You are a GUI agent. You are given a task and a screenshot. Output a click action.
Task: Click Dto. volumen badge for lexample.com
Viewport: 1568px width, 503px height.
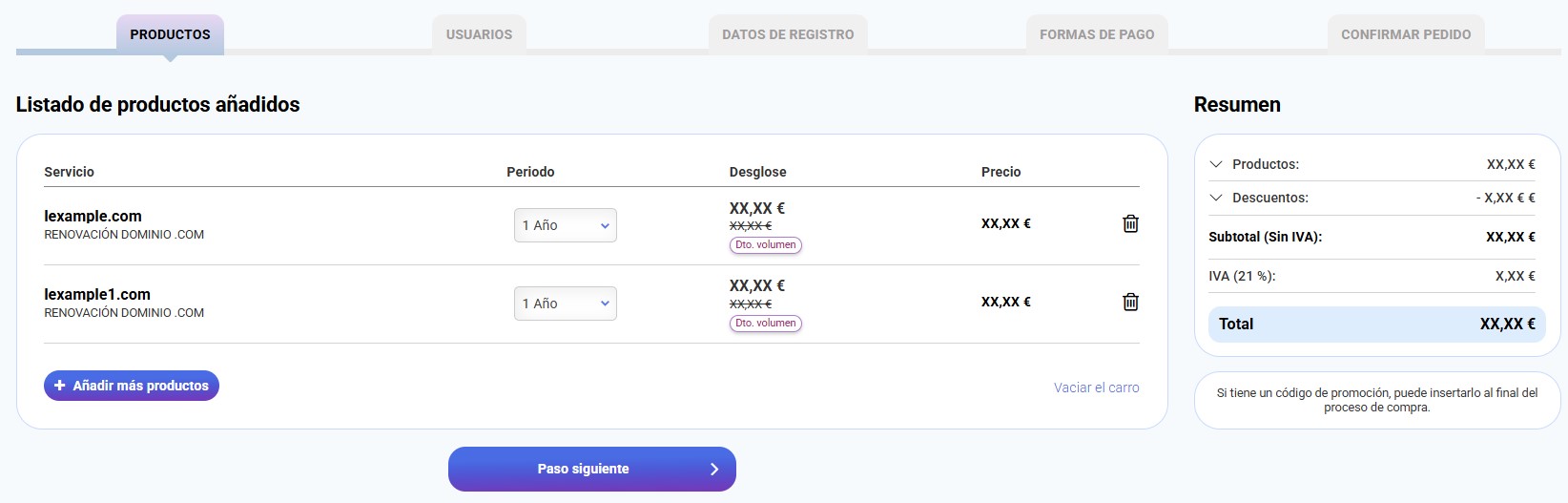coord(766,245)
